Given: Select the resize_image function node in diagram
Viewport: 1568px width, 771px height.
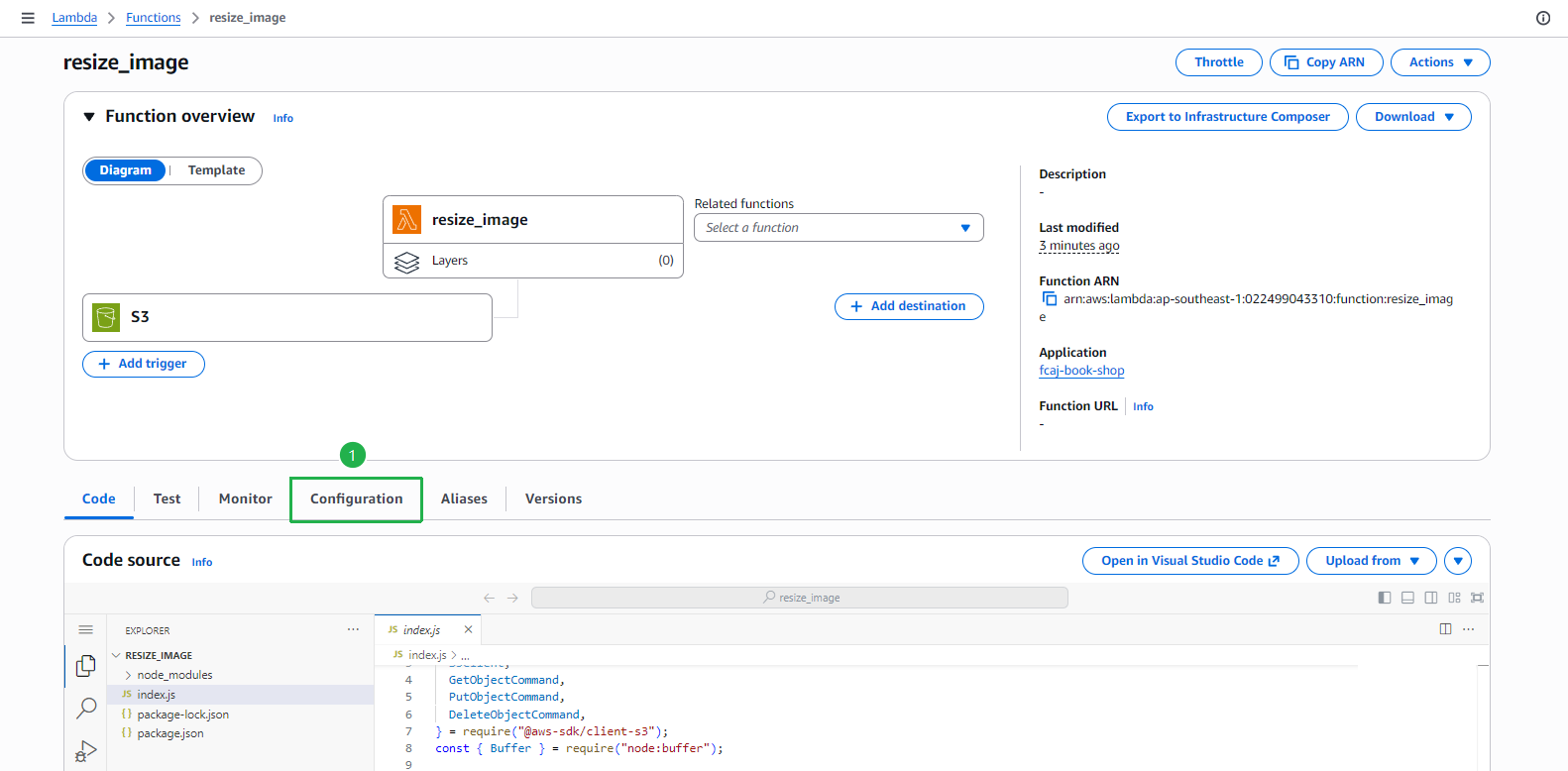Looking at the screenshot, I should coord(533,219).
